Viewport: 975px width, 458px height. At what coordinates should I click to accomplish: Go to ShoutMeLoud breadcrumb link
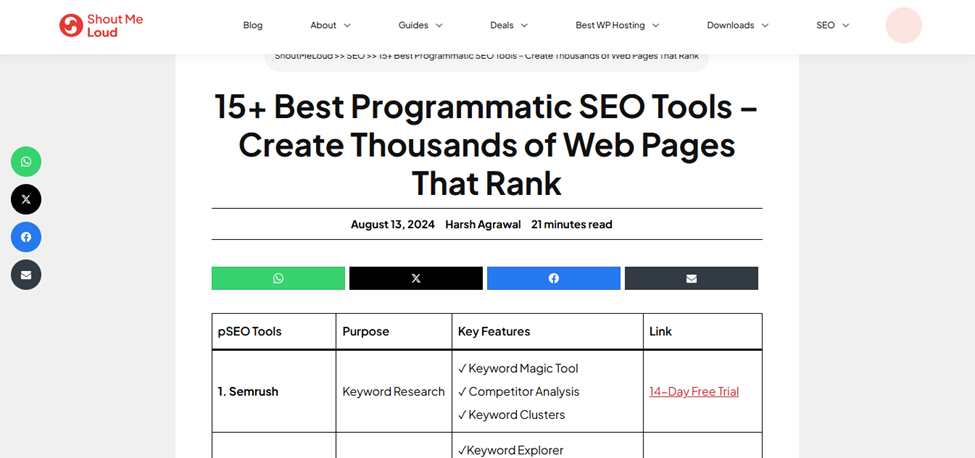pos(303,56)
